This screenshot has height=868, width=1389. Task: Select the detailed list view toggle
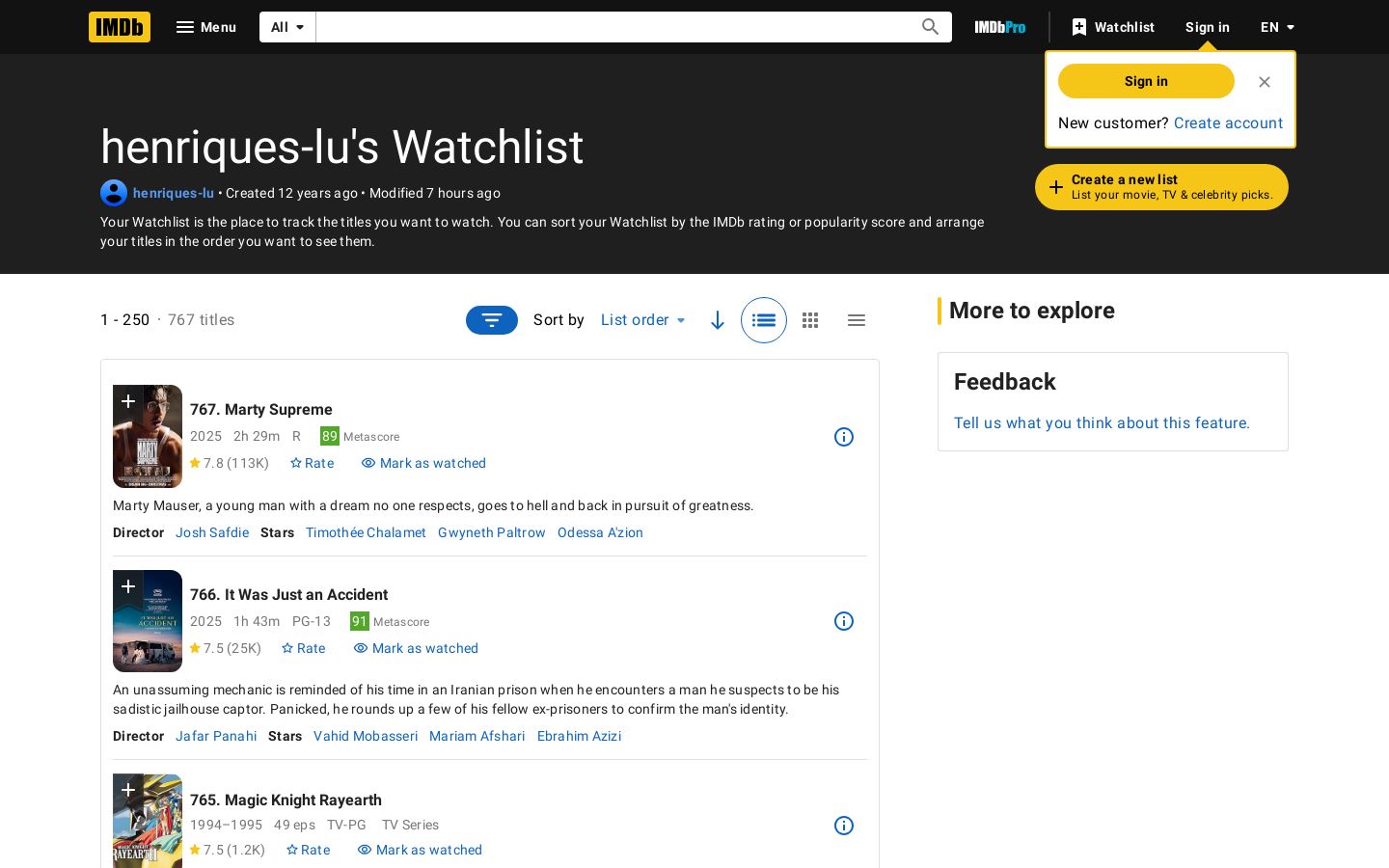click(x=764, y=320)
